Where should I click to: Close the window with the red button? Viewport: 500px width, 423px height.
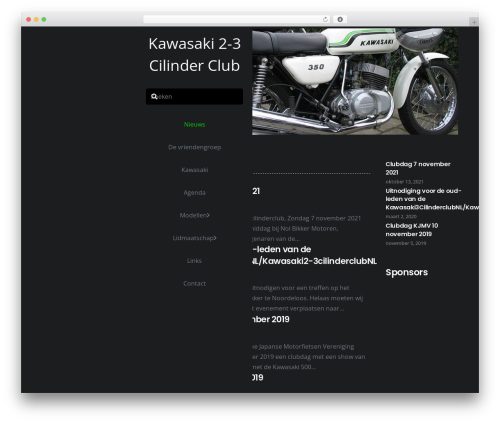pyautogui.click(x=29, y=20)
